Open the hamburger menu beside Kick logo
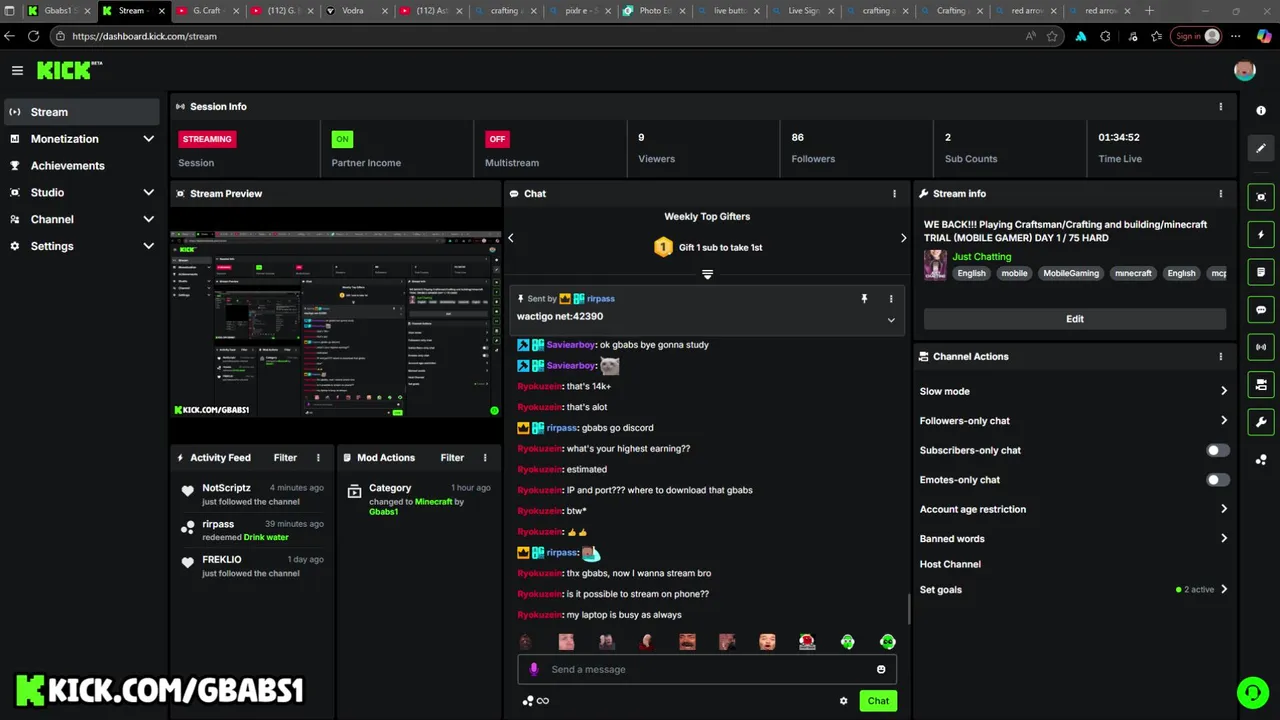Viewport: 1280px width, 720px height. pyautogui.click(x=17, y=70)
